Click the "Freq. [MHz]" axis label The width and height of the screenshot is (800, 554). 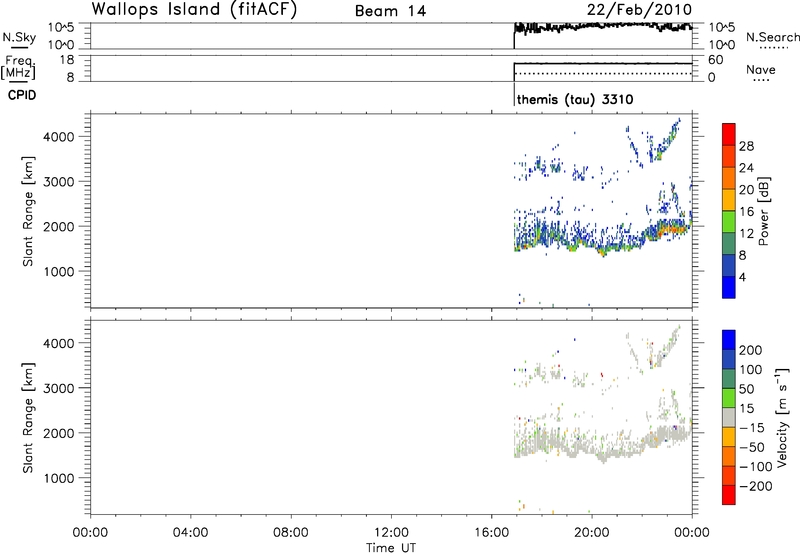[19, 67]
